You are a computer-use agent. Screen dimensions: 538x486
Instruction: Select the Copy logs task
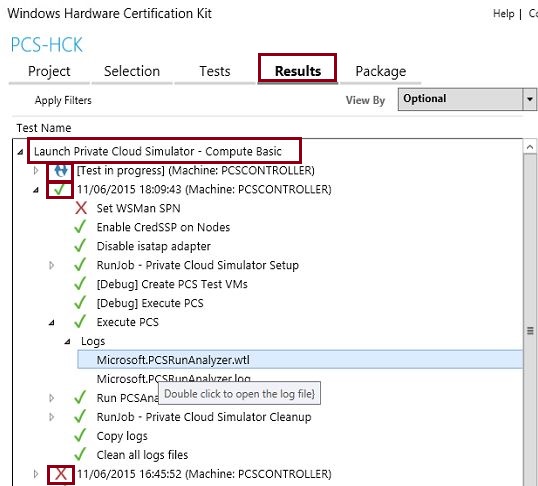click(x=122, y=436)
